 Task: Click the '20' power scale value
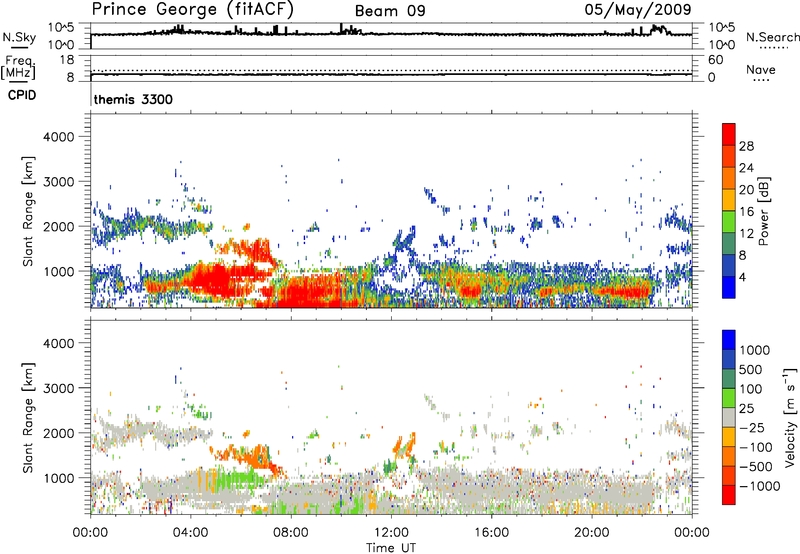tap(746, 190)
